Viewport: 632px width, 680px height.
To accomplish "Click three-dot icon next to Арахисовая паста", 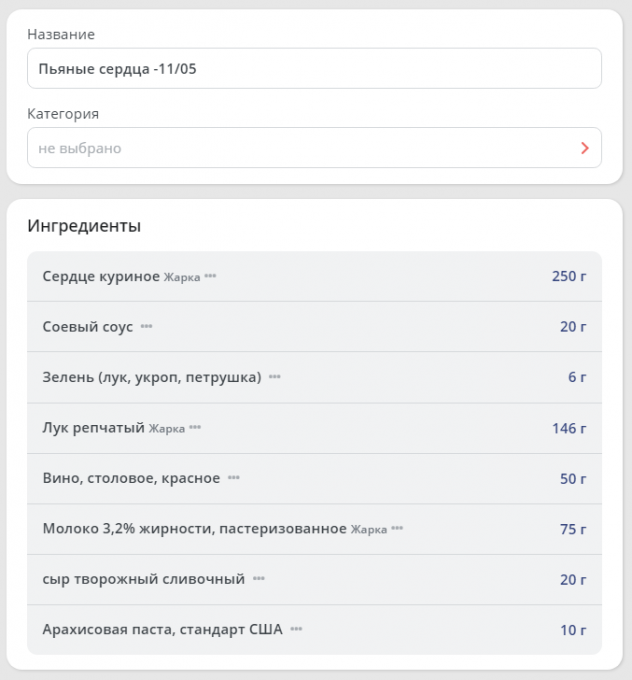I will click(x=296, y=630).
